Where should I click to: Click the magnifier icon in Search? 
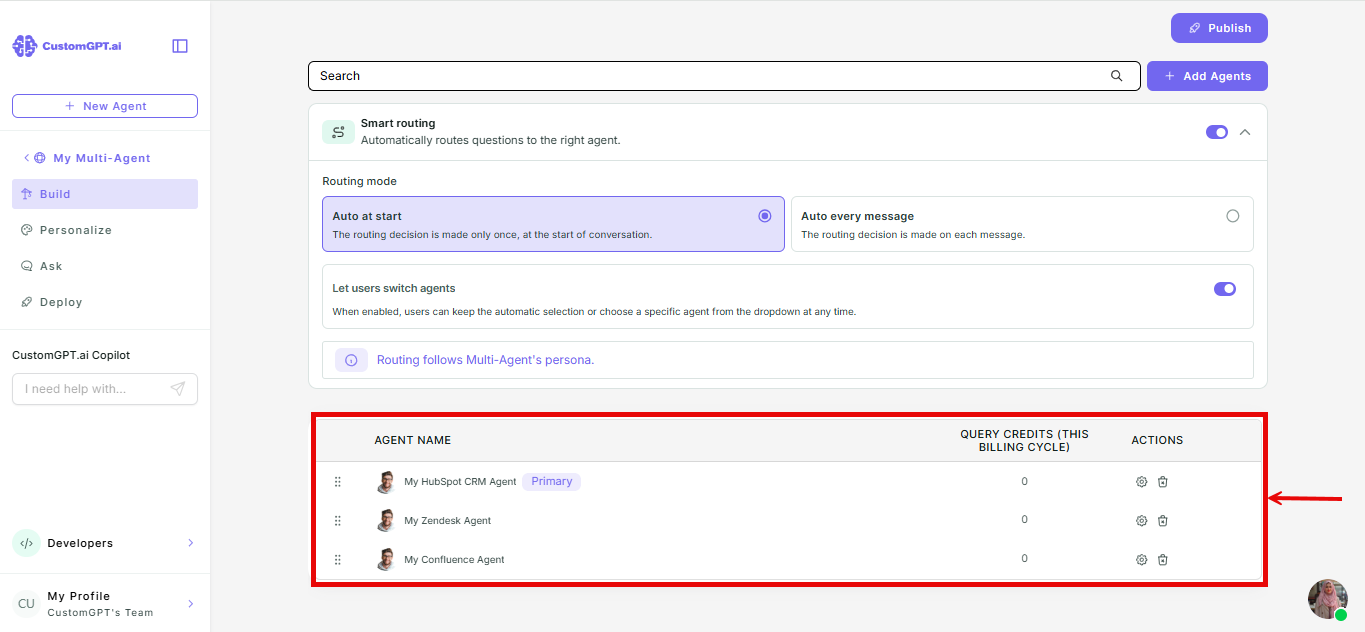(x=1117, y=76)
